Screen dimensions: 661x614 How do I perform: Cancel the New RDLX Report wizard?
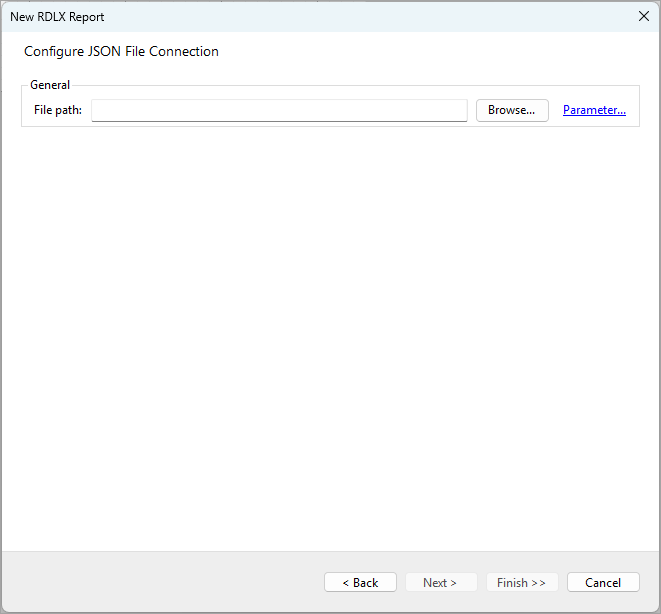(603, 582)
